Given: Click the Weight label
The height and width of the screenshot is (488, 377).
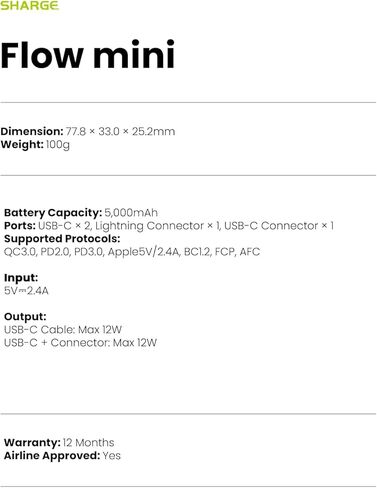Looking at the screenshot, I should (x=22, y=145).
